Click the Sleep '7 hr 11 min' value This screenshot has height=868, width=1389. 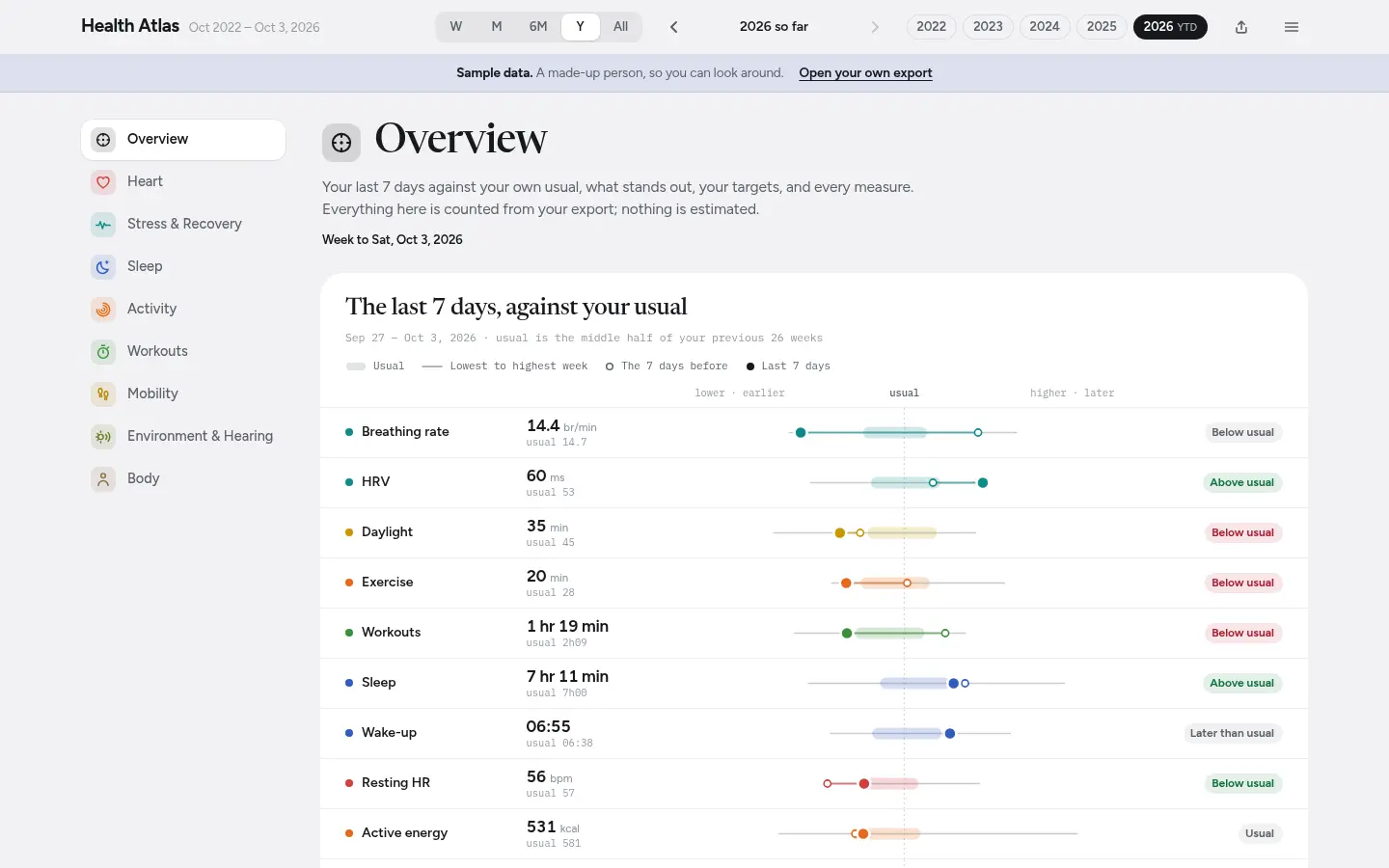pyautogui.click(x=567, y=677)
